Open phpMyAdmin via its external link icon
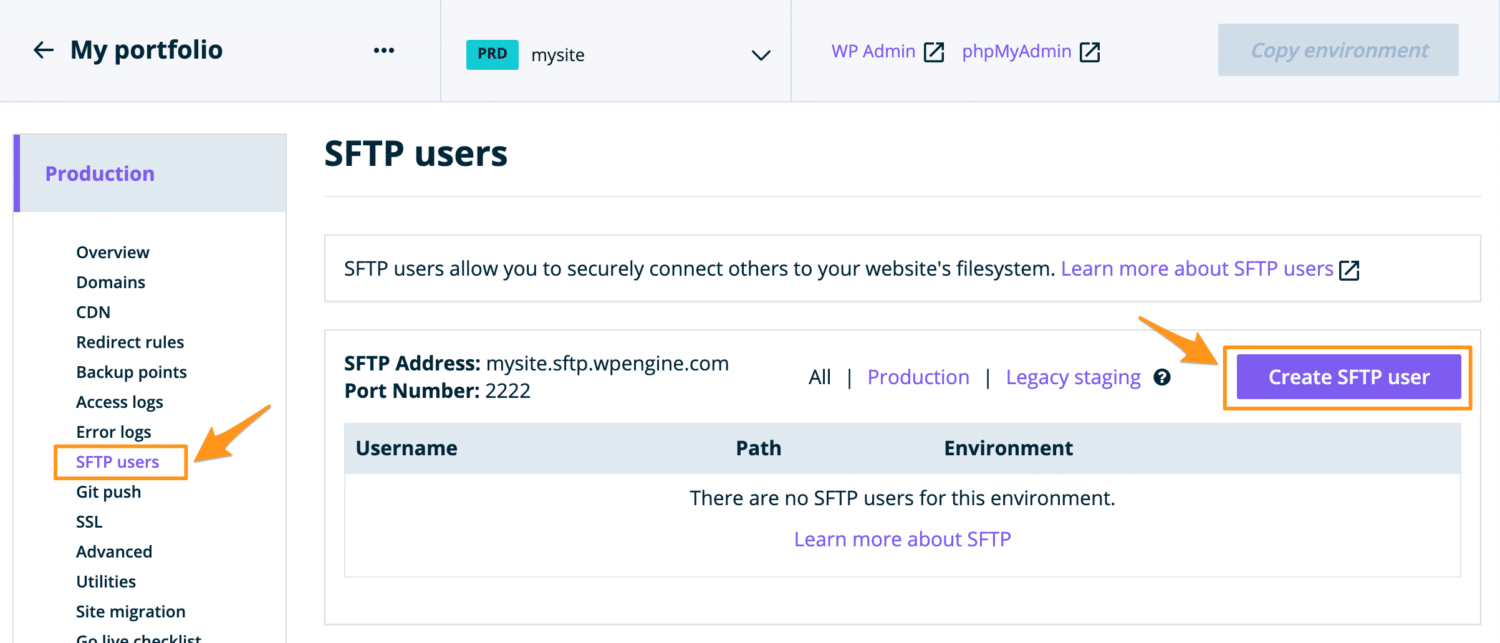 click(x=1090, y=50)
